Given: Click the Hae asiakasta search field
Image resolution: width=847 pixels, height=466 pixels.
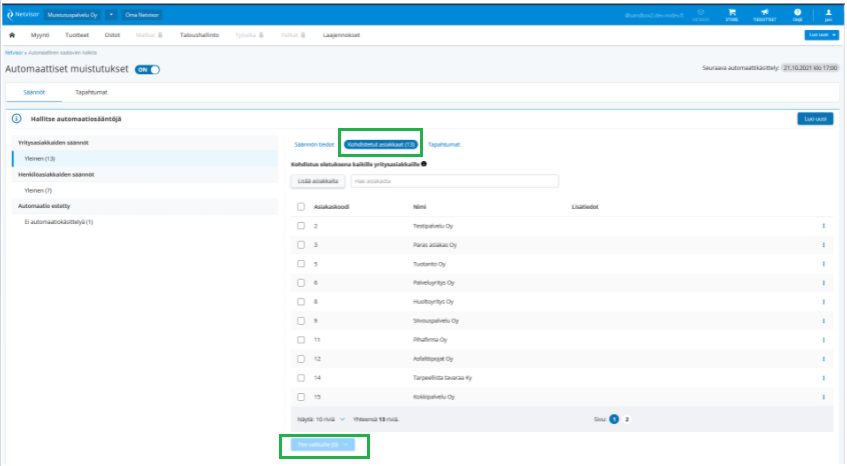Looking at the screenshot, I should coord(455,181).
